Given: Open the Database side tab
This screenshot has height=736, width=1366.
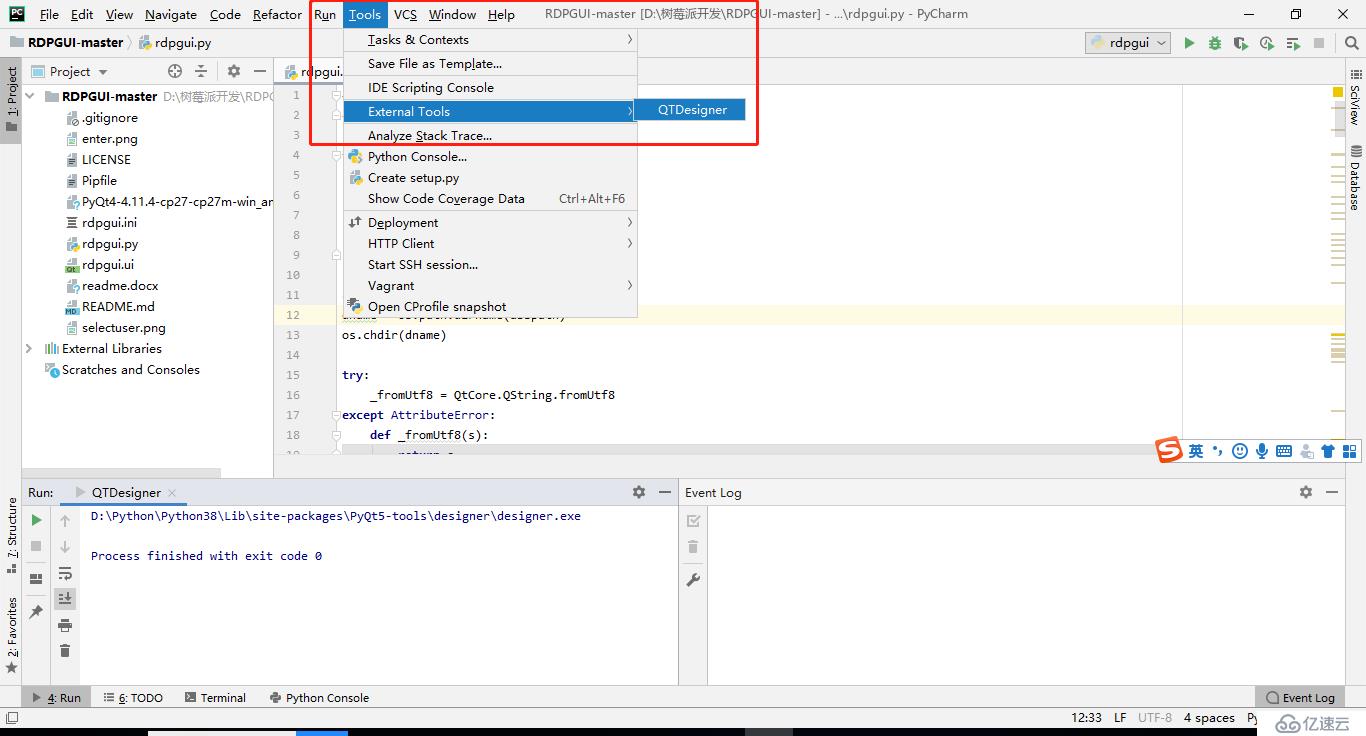Looking at the screenshot, I should pyautogui.click(x=1355, y=180).
